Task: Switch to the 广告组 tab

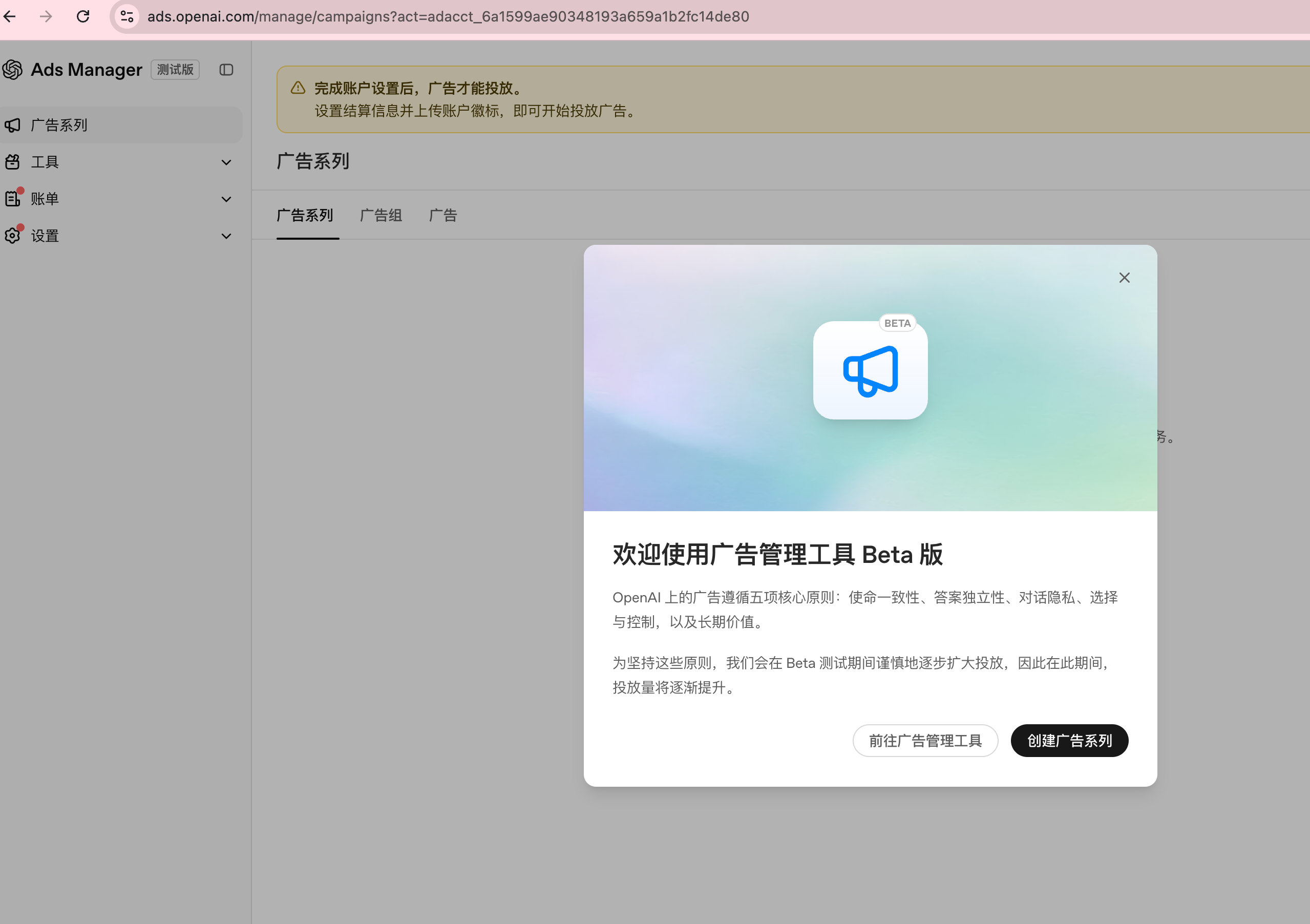Action: coord(381,215)
